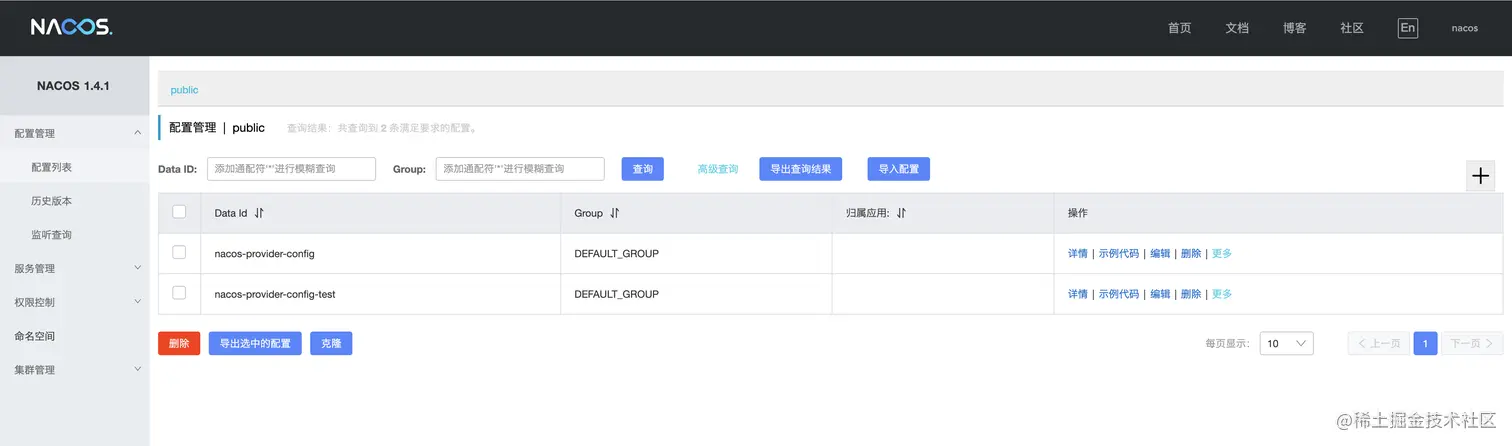Click the plus icon to add configuration
Screen dimensions: 1512x446
pos(1481,176)
